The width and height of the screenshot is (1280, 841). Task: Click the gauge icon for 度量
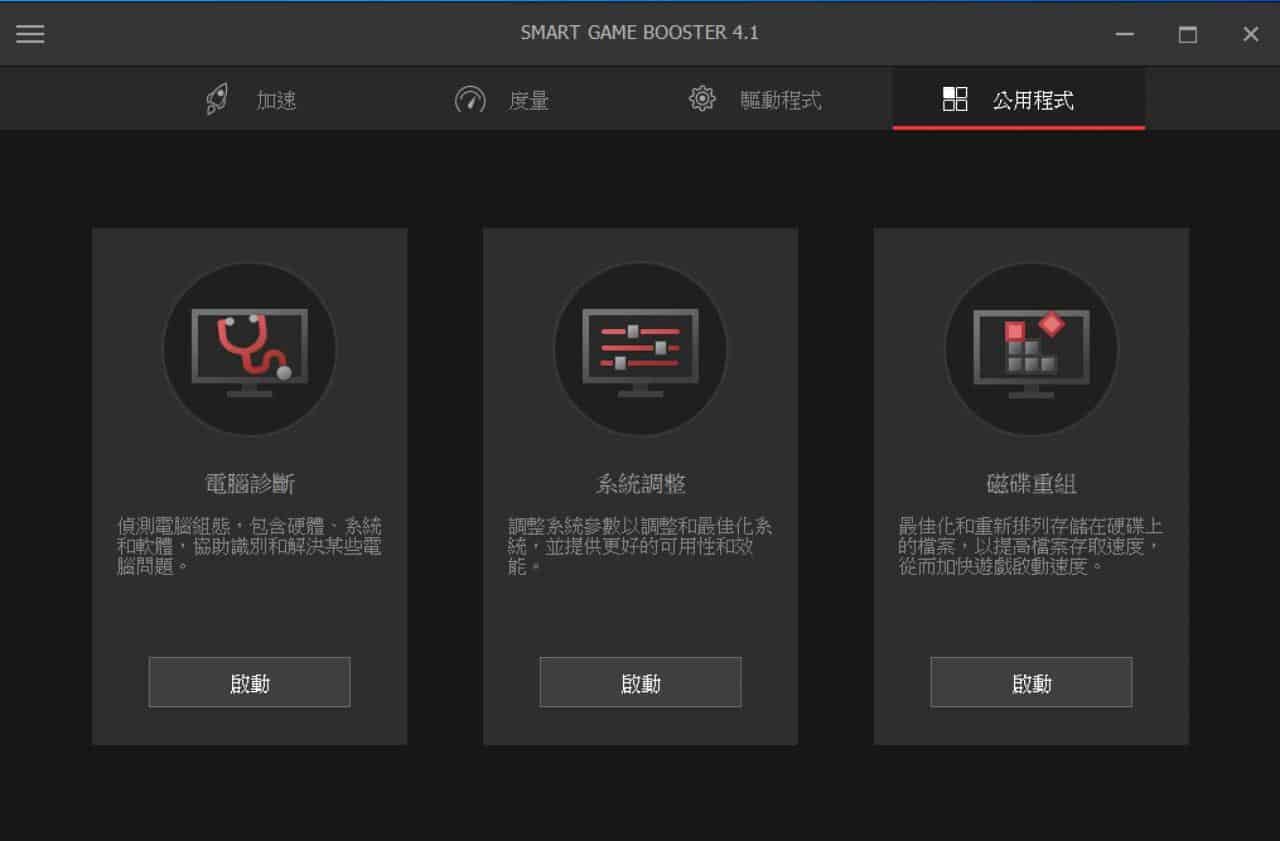pos(470,99)
